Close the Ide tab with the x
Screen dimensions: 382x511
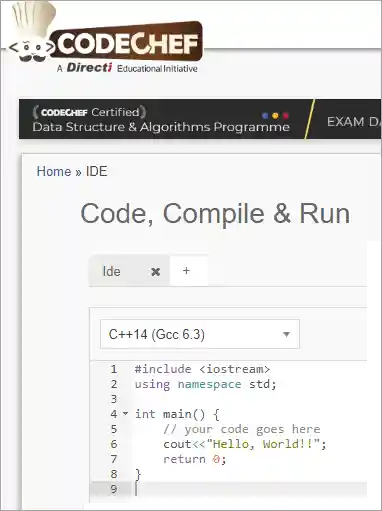tap(155, 272)
